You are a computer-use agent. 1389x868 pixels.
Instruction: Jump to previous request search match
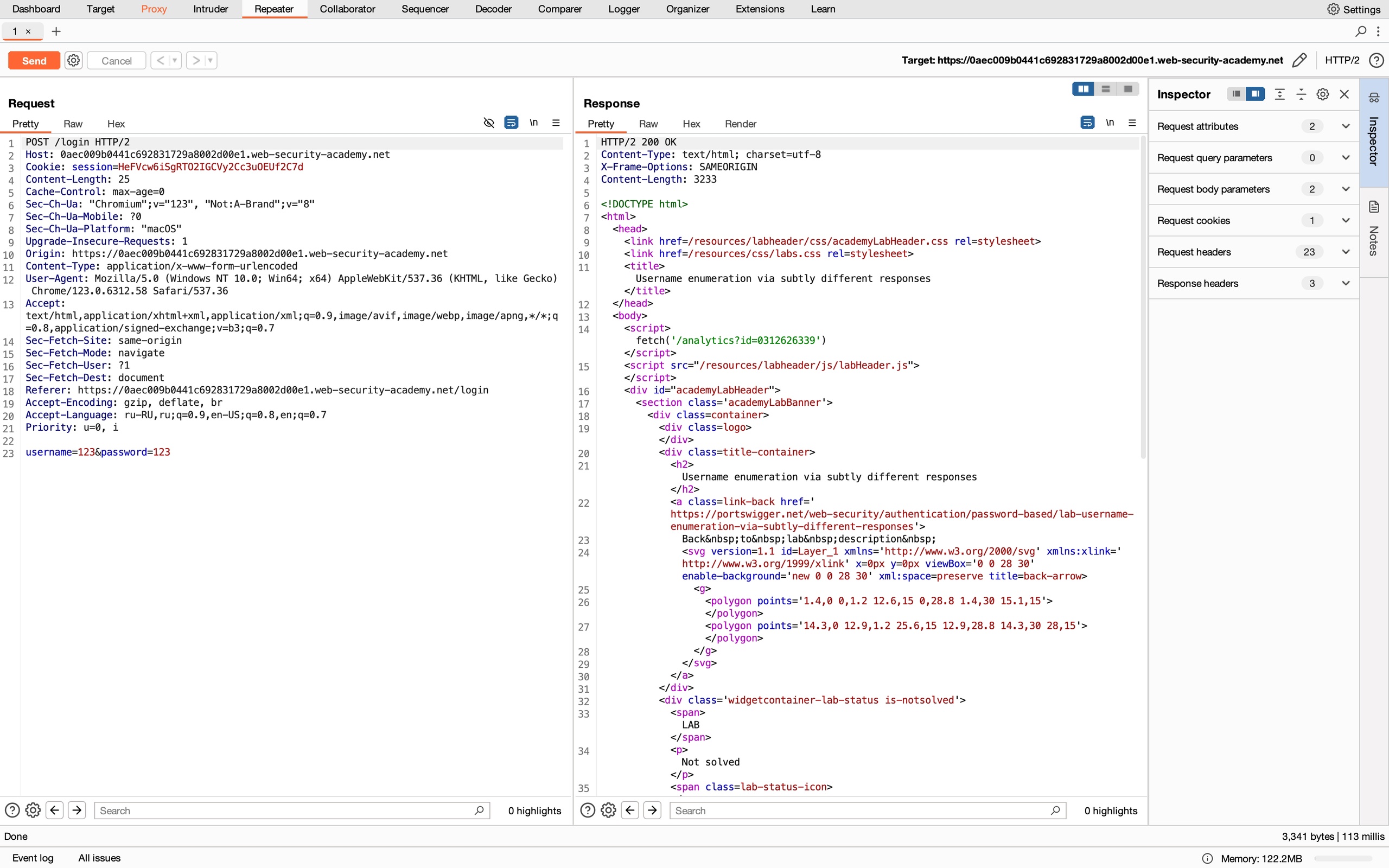click(x=54, y=810)
